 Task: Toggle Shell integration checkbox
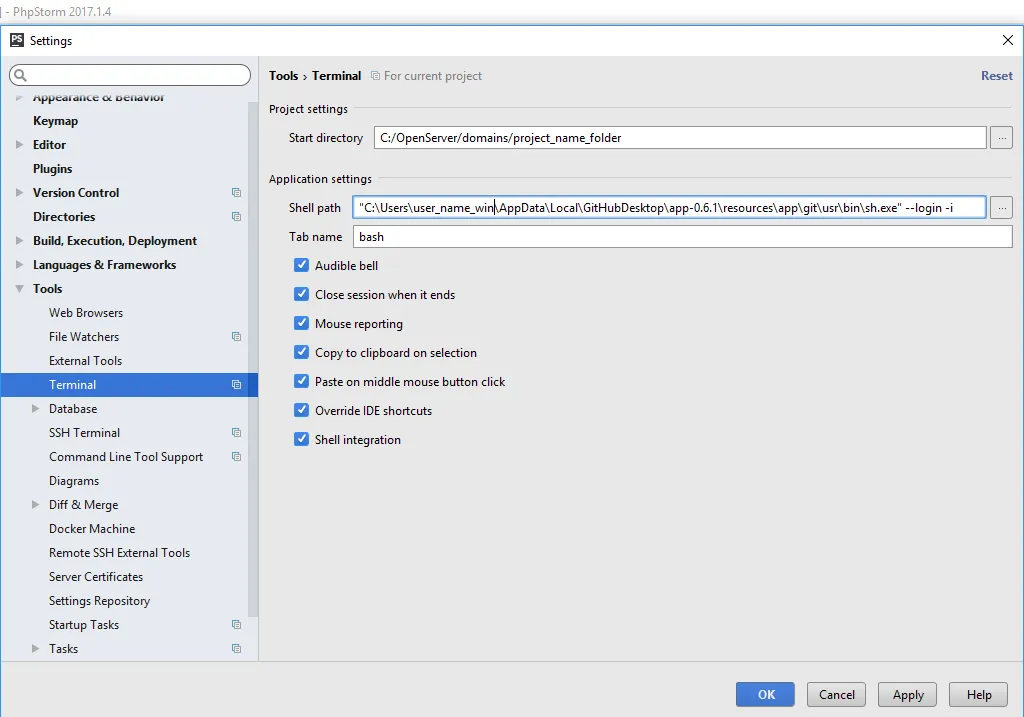click(301, 439)
